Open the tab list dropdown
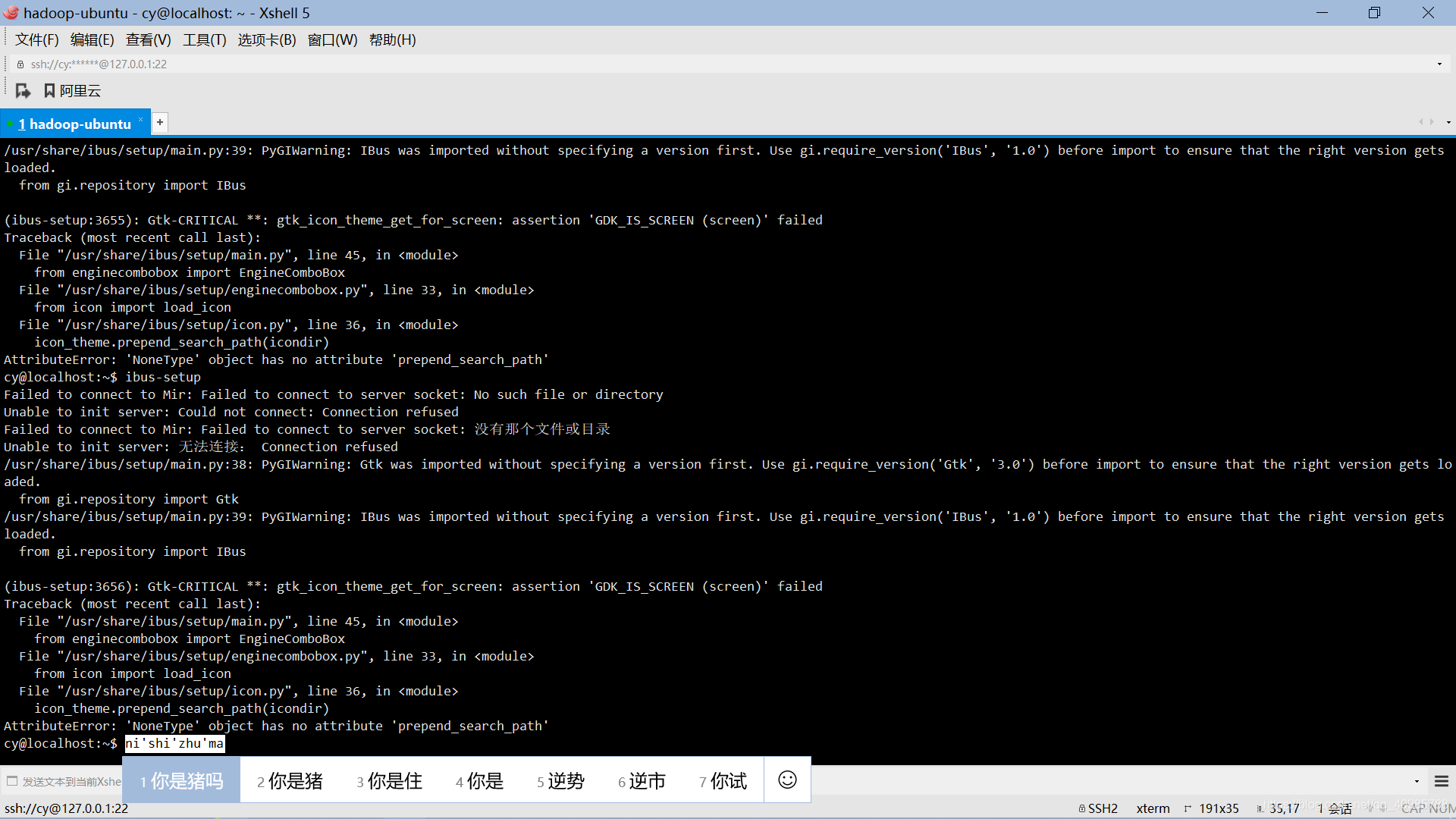The image size is (1456, 819). pyautogui.click(x=1448, y=122)
